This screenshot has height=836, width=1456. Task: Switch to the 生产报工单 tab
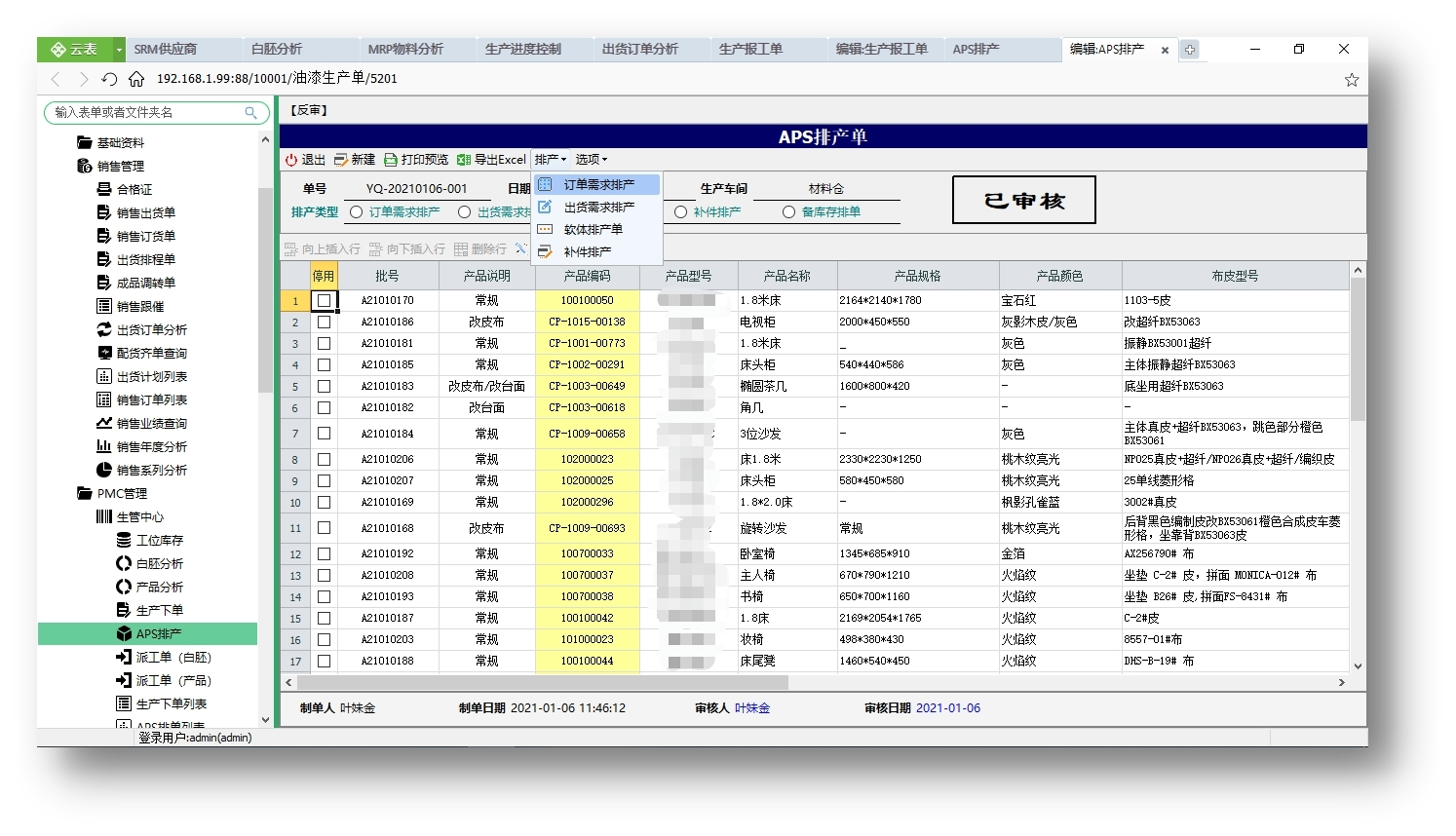point(750,49)
